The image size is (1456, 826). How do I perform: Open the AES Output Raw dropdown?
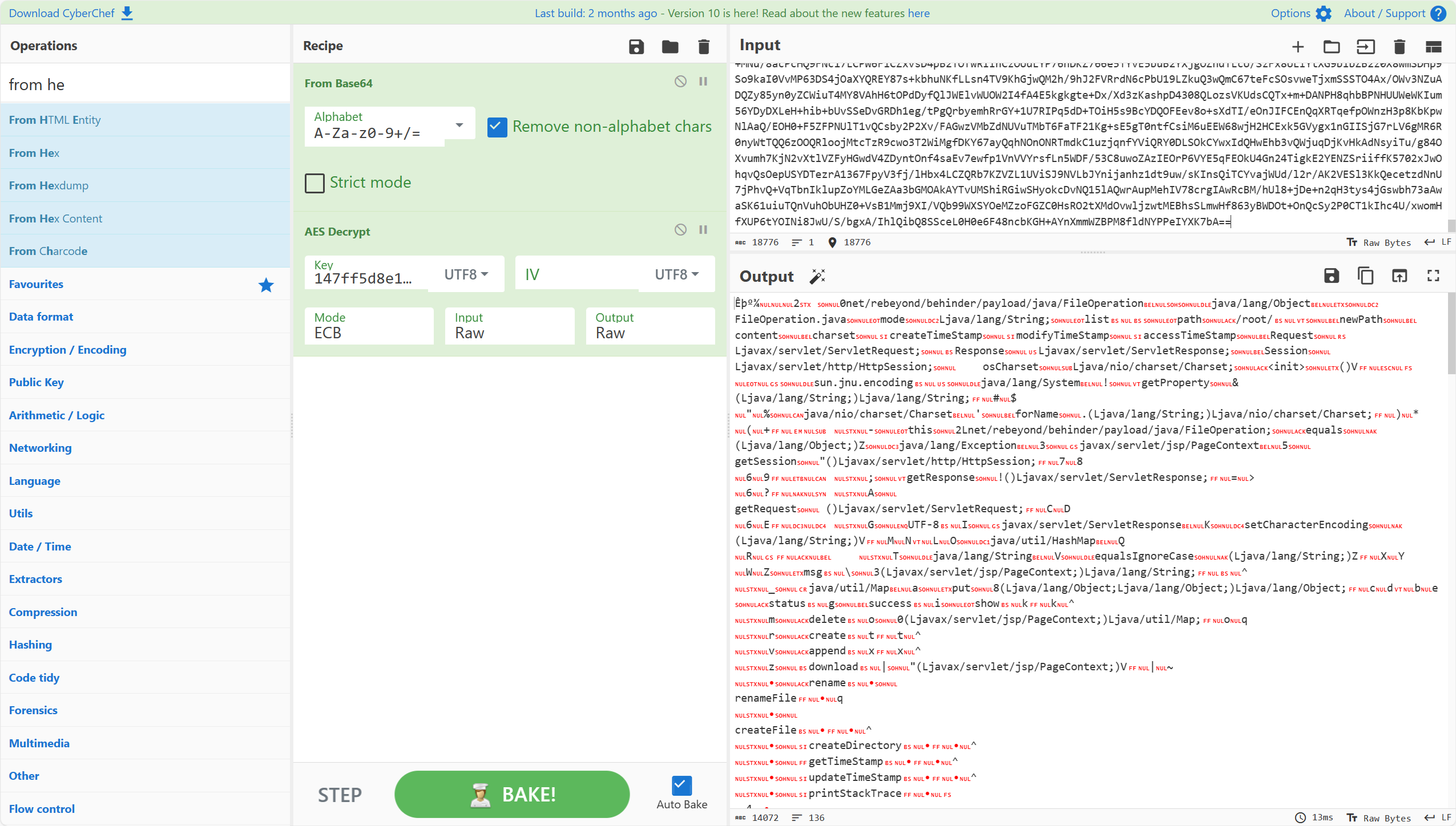point(651,326)
